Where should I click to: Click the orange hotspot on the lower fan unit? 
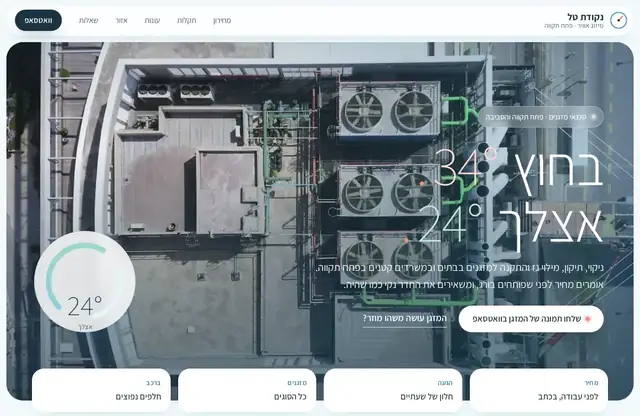tap(406, 241)
